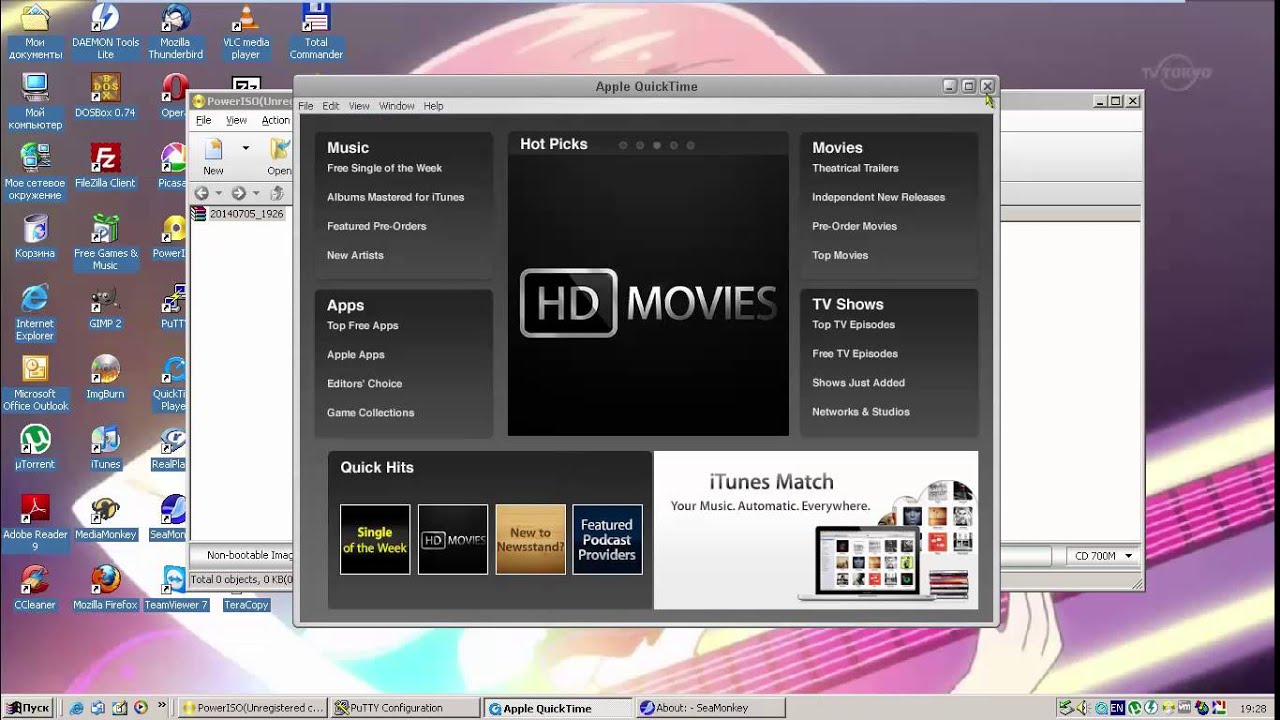Open Single of the Week quick hit tile
This screenshot has width=1280, height=720.
[x=375, y=539]
